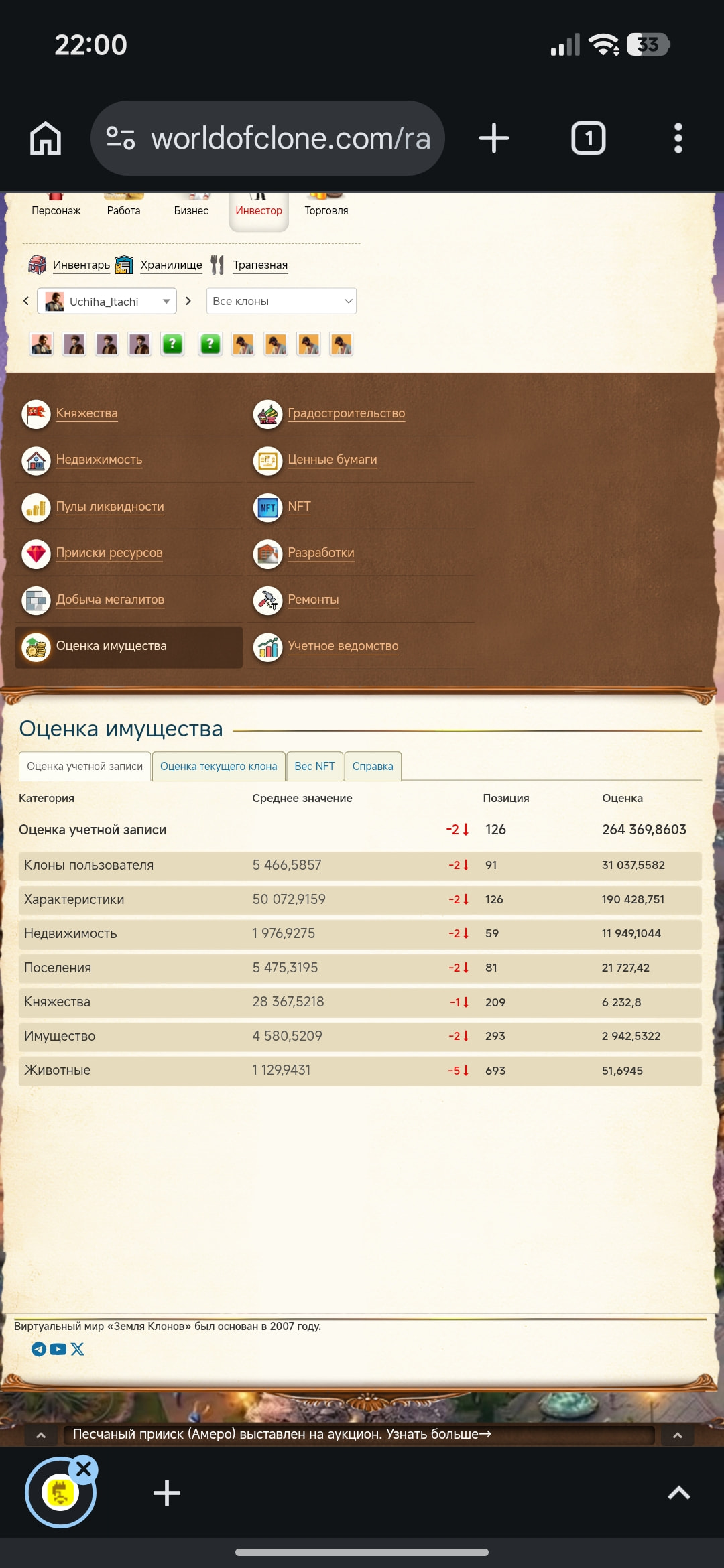Click the Учетное ведомство chart icon
Screen dimensions: 724x1568
[268, 647]
